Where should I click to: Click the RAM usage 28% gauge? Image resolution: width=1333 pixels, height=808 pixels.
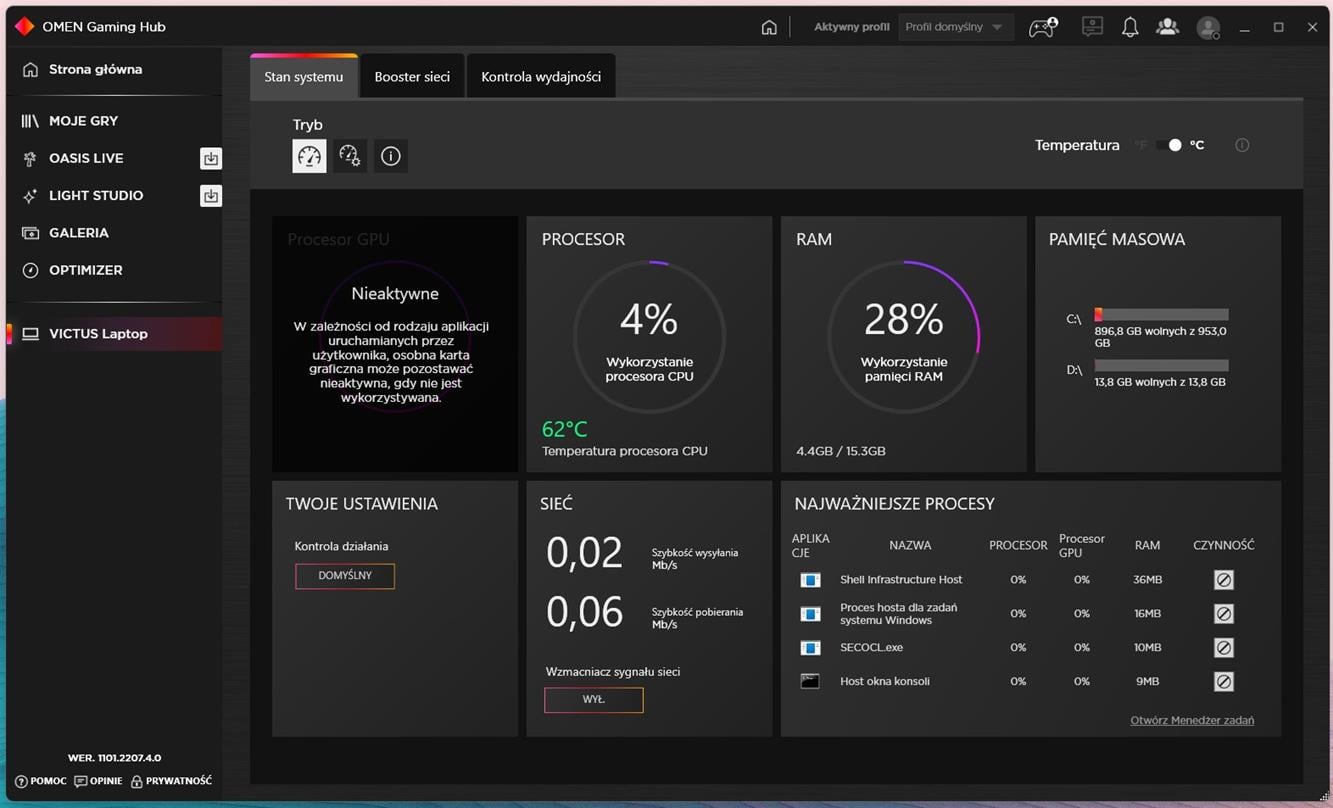point(904,337)
